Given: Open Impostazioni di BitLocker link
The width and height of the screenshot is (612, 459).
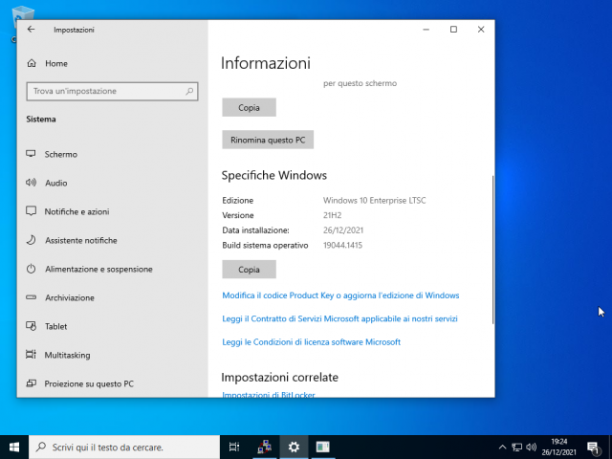Looking at the screenshot, I should [x=269, y=395].
